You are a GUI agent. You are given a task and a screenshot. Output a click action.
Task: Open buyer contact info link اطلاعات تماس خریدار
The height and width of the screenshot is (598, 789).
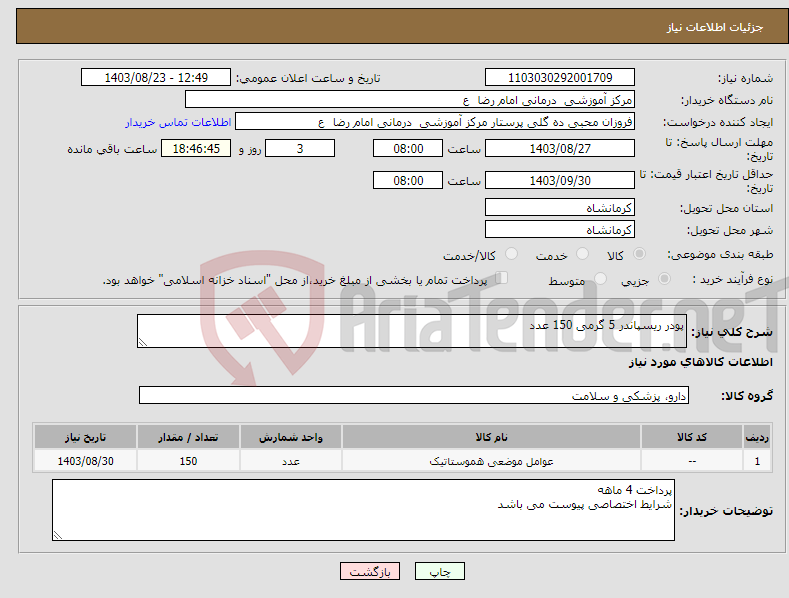point(178,122)
